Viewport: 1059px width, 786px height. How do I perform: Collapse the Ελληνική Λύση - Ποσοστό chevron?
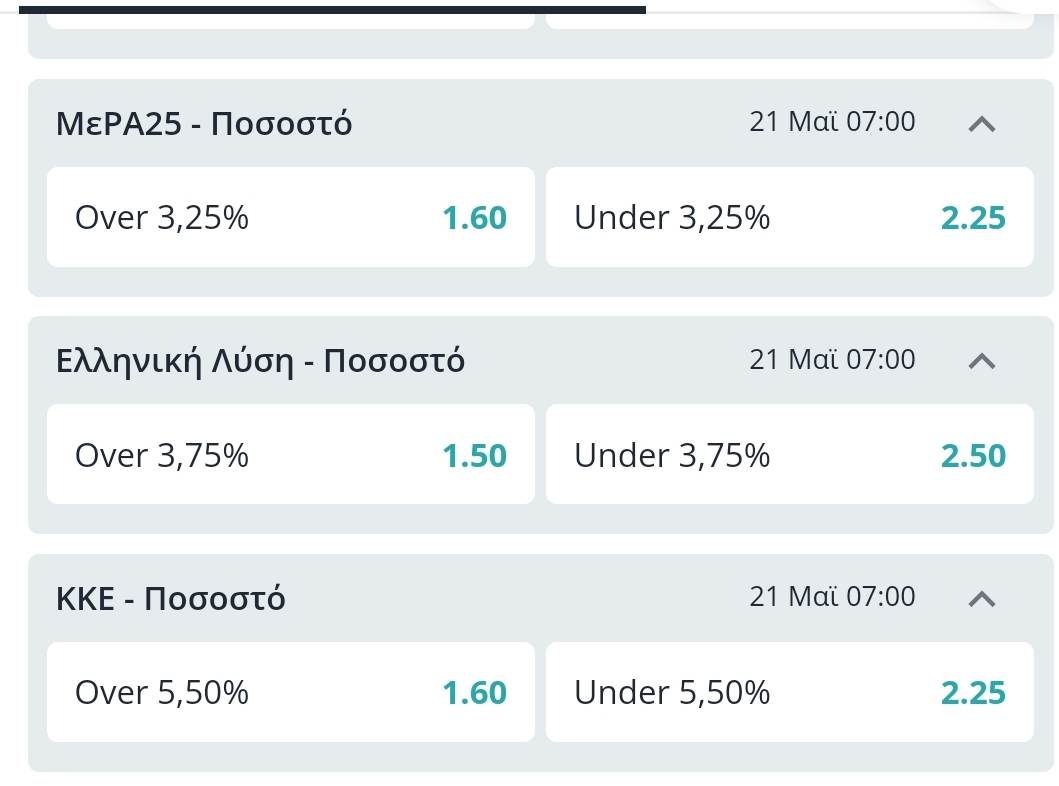pos(982,361)
